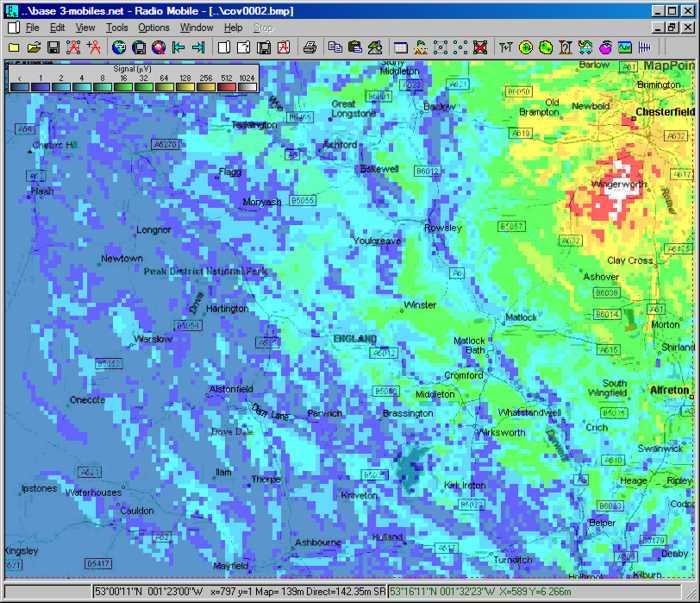Click the greyed-out Stop menu item

262,28
